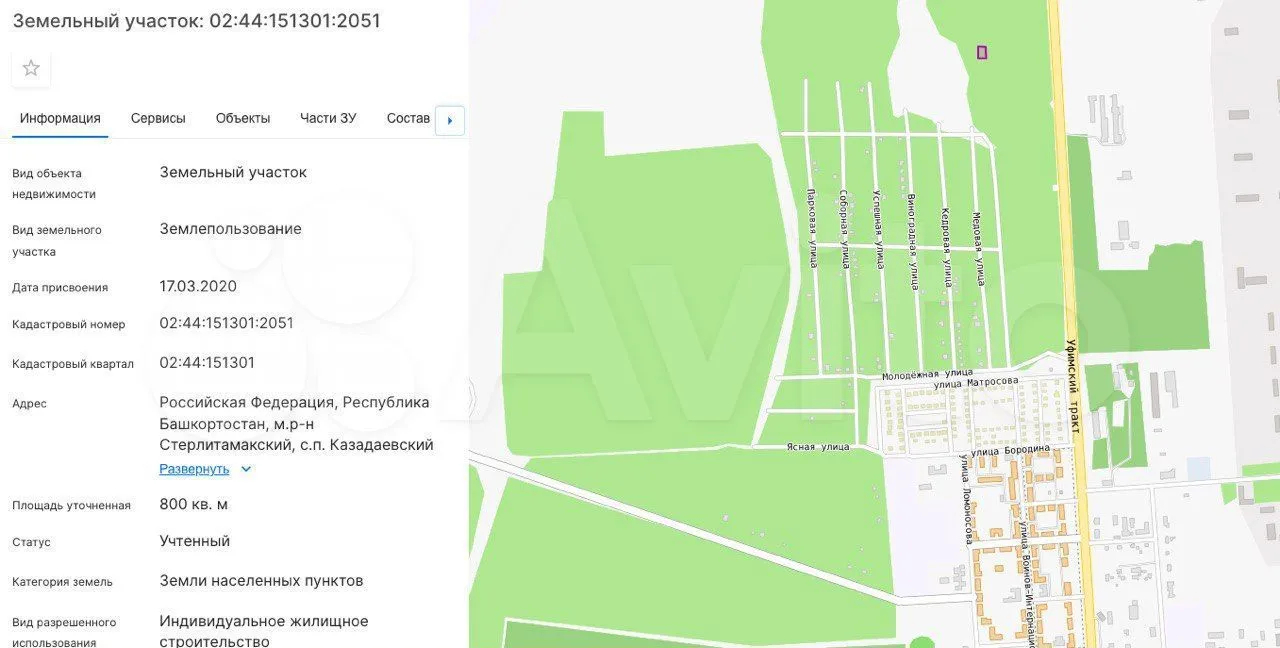
Task: Switch to the Информация tab
Action: click(x=60, y=118)
